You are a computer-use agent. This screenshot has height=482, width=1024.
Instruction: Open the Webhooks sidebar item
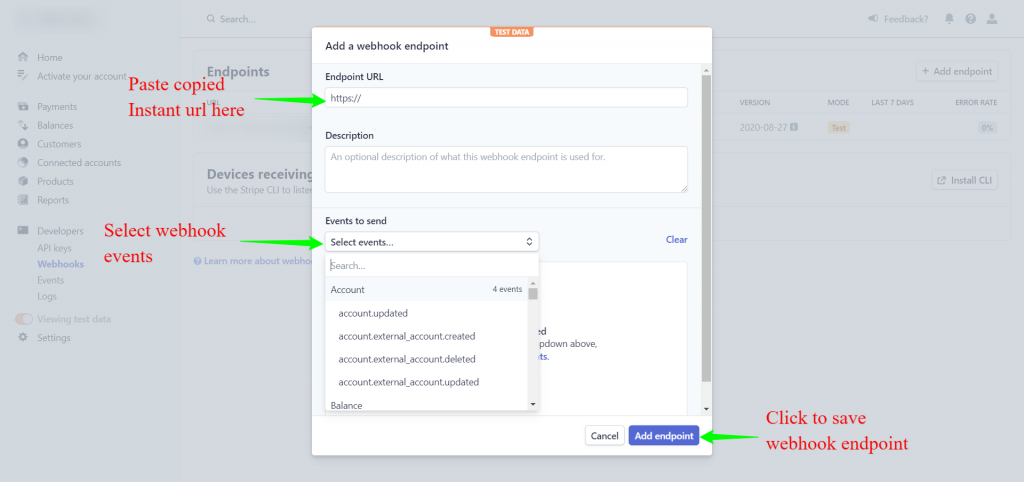61,265
